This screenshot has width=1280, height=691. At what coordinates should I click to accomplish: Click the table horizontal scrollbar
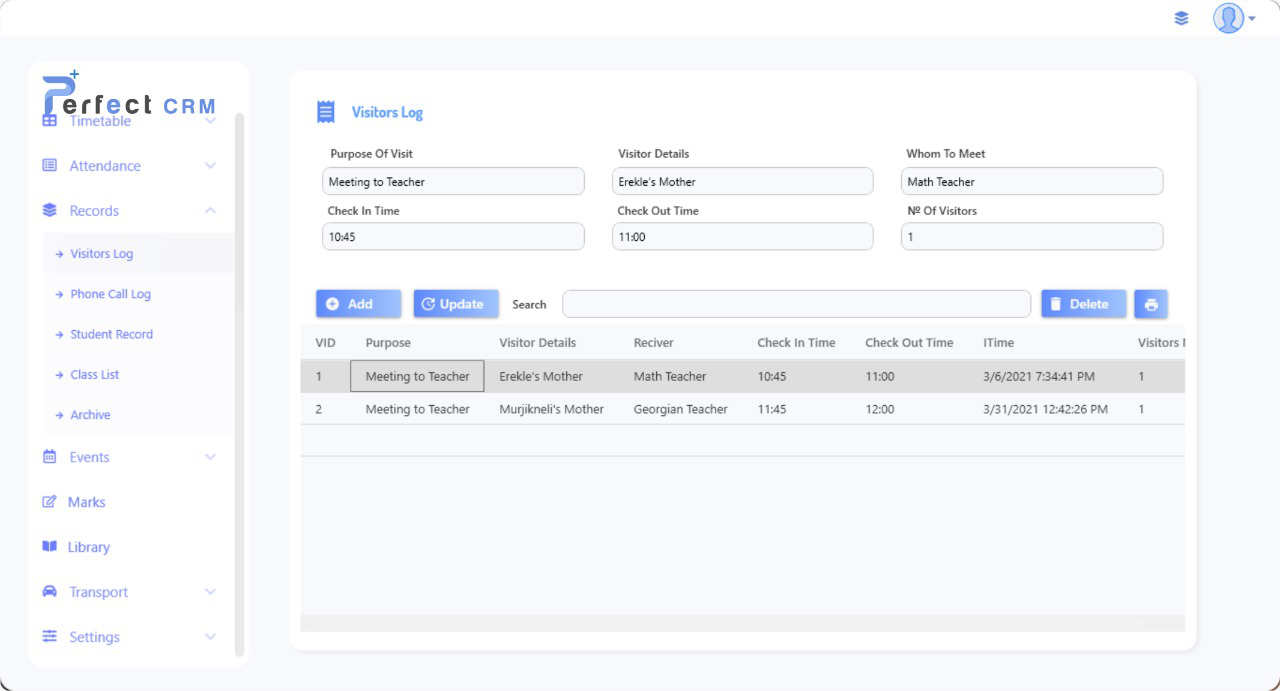click(x=743, y=623)
